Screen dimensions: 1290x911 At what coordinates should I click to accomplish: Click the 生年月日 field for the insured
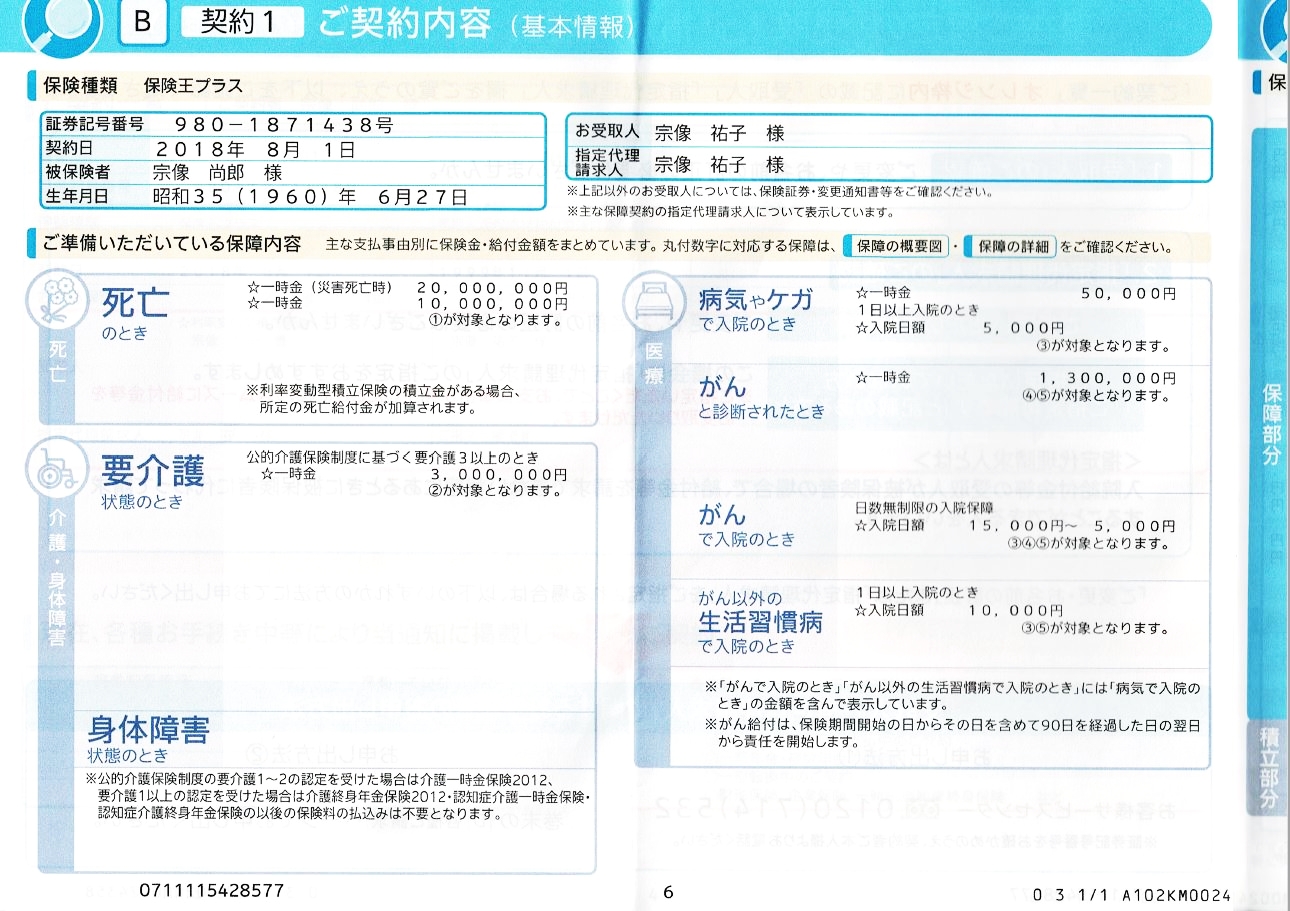click(309, 197)
